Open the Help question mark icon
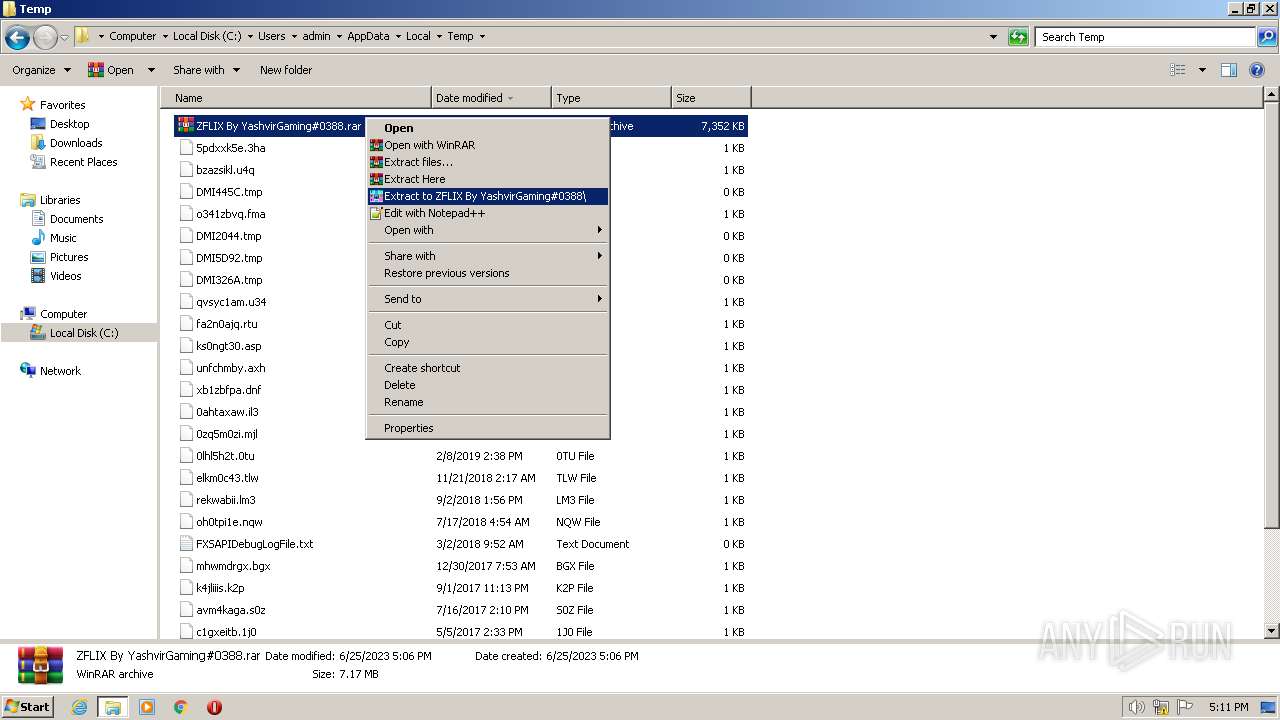The height and width of the screenshot is (720, 1280). [1257, 70]
